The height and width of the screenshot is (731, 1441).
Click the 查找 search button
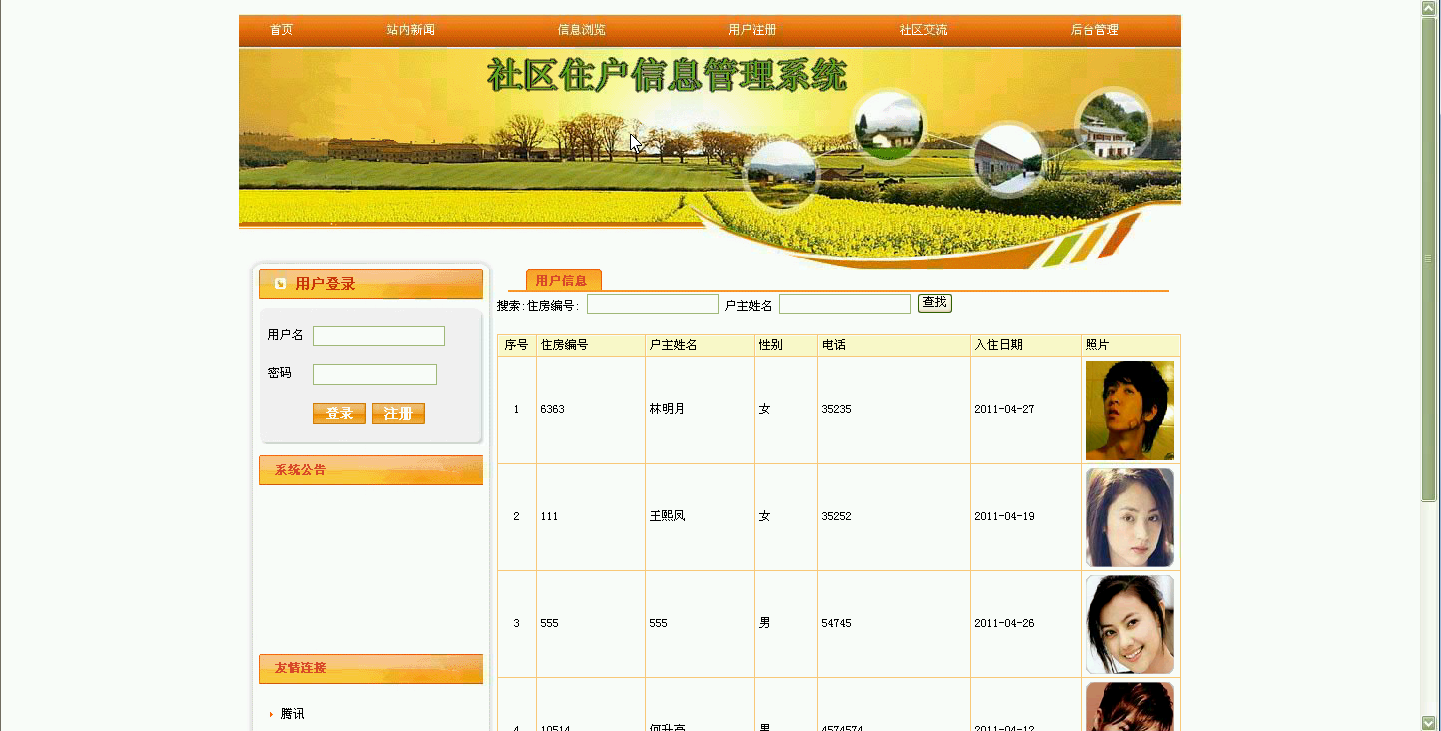[935, 303]
